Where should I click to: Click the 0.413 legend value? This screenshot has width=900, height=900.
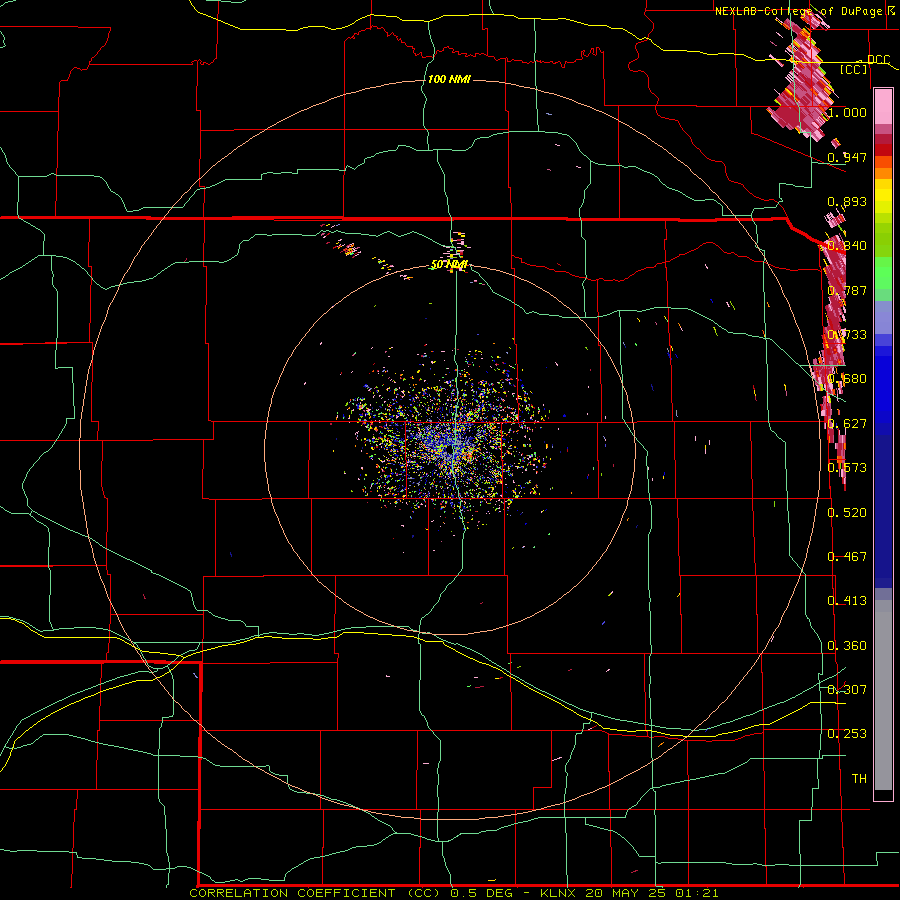(x=847, y=601)
